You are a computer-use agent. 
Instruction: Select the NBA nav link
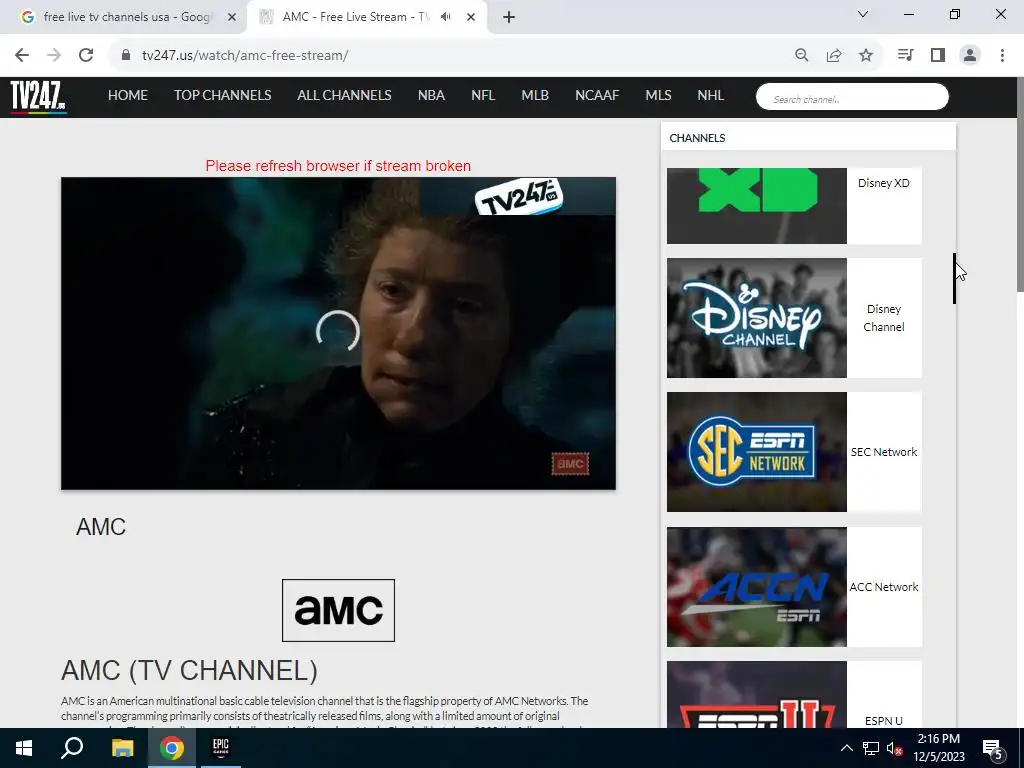(x=431, y=95)
